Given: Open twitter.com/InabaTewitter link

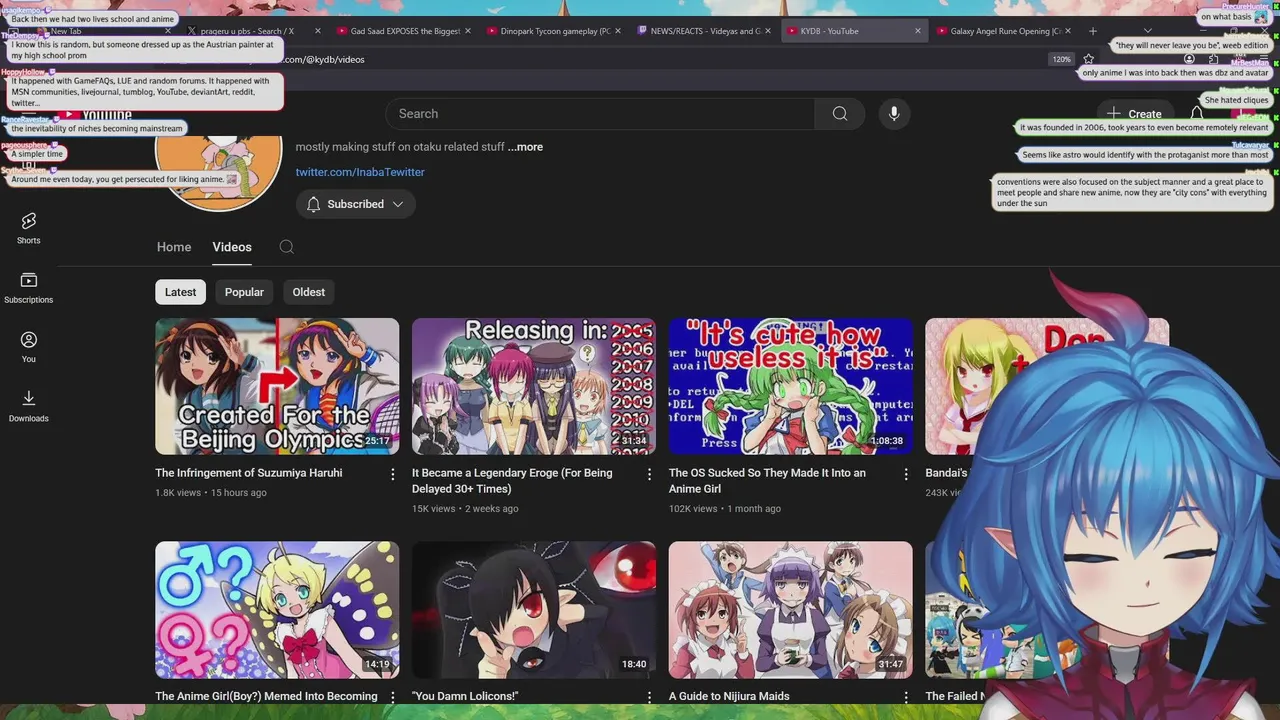Looking at the screenshot, I should pos(360,172).
